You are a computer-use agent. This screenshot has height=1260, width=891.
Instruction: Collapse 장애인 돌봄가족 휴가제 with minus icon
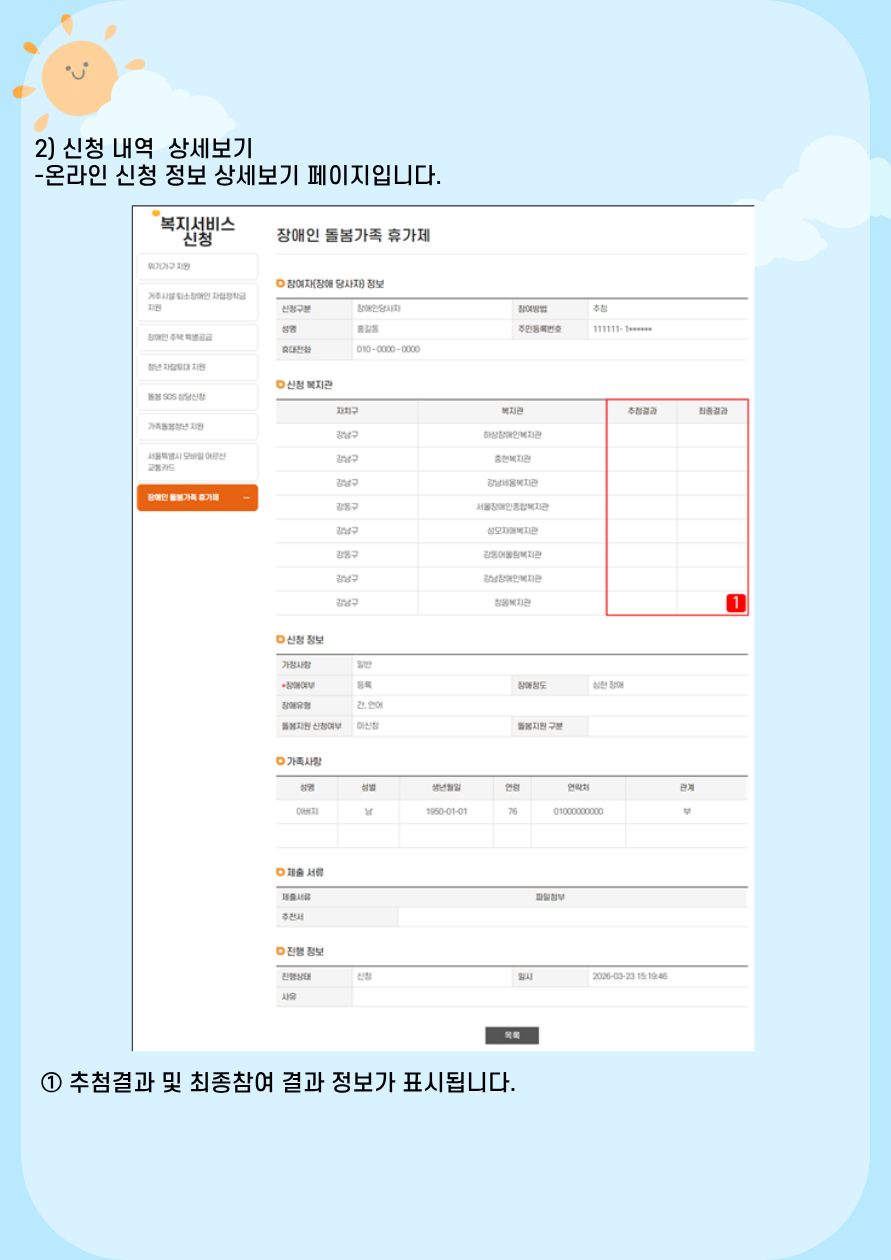pos(246,498)
